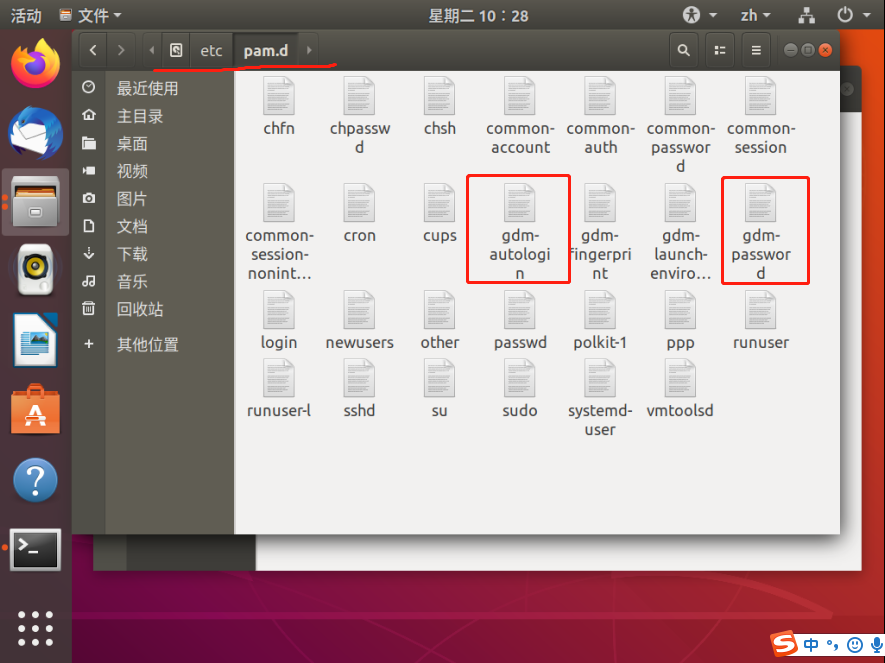Screen dimensions: 885x663
Task: Open the accessibility menu in top bar
Action: click(x=699, y=15)
